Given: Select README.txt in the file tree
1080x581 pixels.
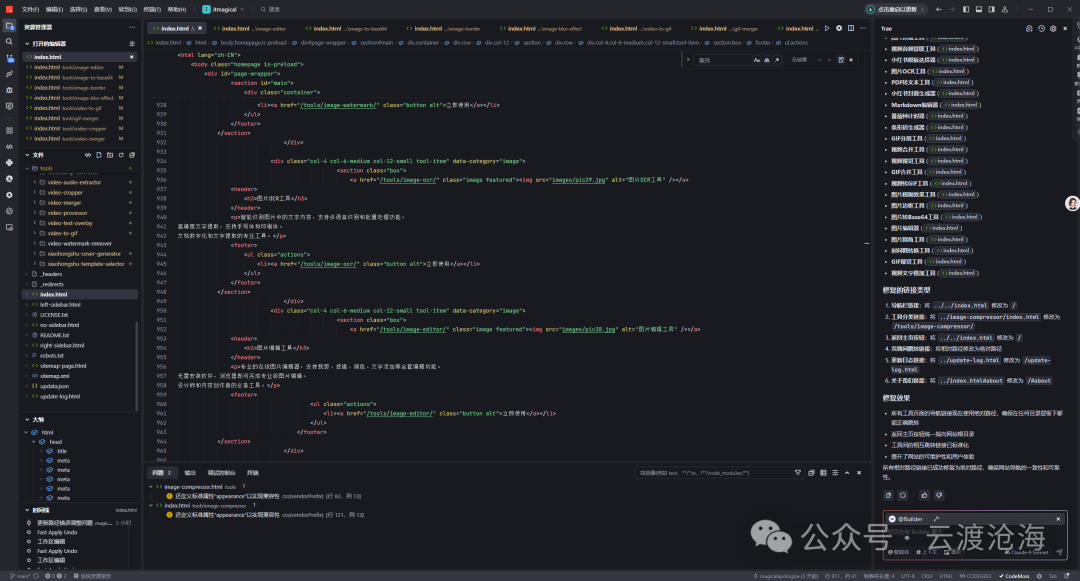Looking at the screenshot, I should [54, 335].
